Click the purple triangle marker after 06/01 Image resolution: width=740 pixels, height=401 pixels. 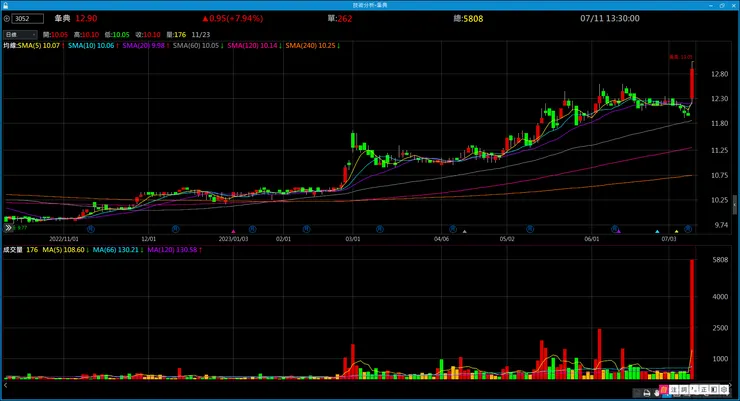pos(619,231)
